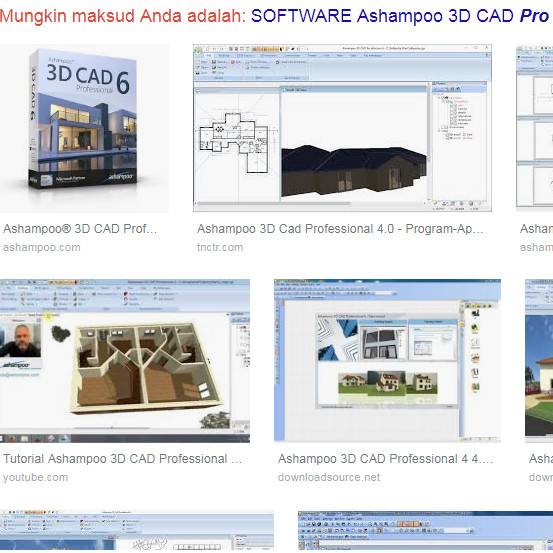The image size is (553, 553).
Task: Open the suggested search 'SOFTWARE Ashampoo 3D CAD Pro'
Action: point(401,16)
